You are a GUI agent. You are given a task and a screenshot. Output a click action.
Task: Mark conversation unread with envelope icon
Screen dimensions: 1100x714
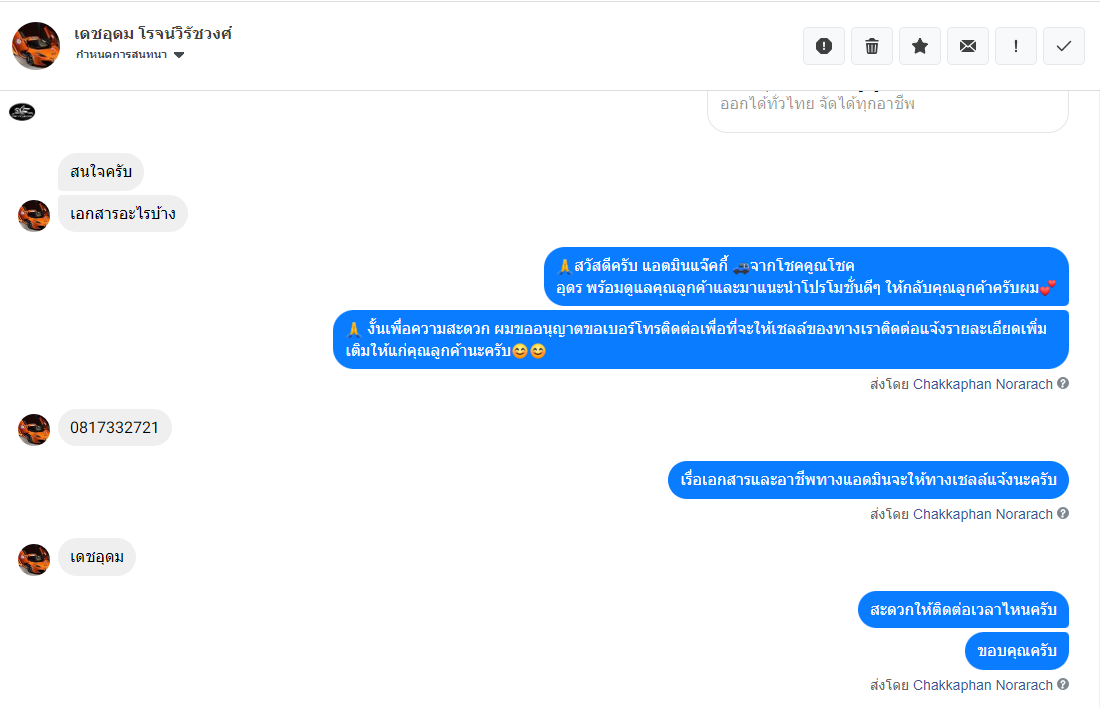pyautogui.click(x=968, y=46)
